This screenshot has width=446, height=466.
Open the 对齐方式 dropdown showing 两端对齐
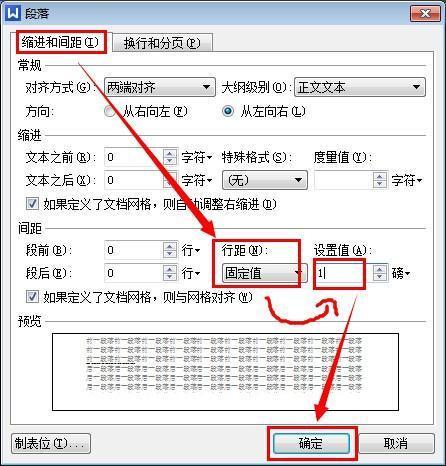point(160,87)
